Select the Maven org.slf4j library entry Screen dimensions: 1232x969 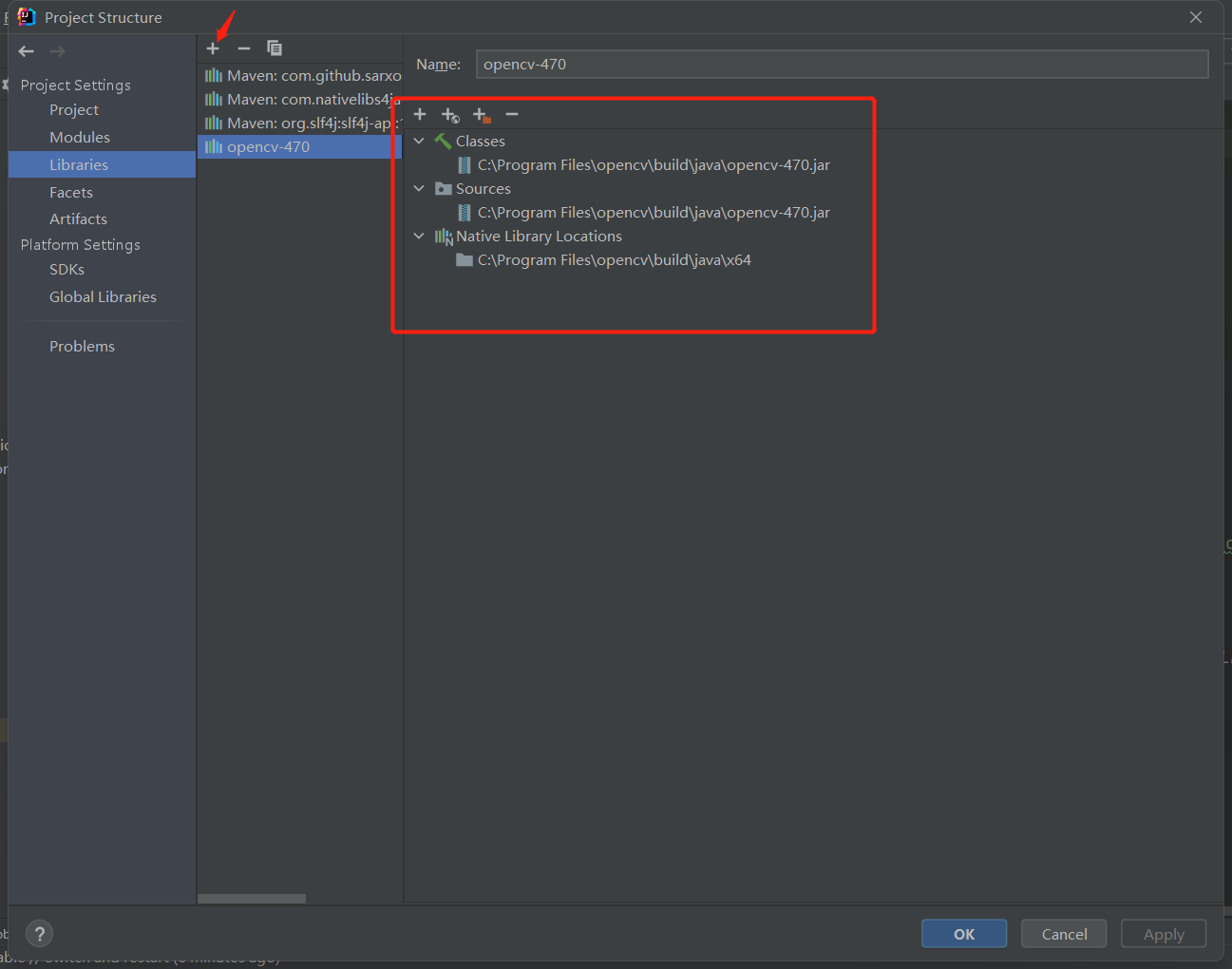click(x=302, y=122)
